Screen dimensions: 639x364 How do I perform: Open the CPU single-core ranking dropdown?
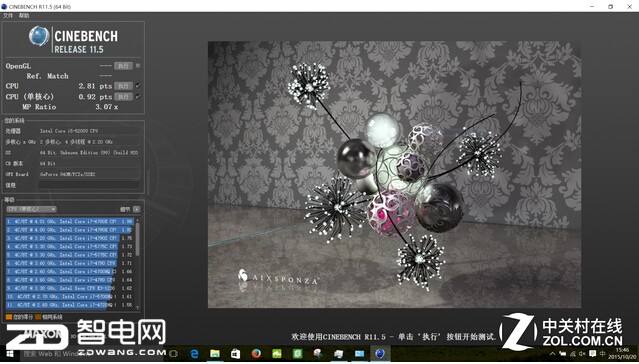click(x=31, y=209)
